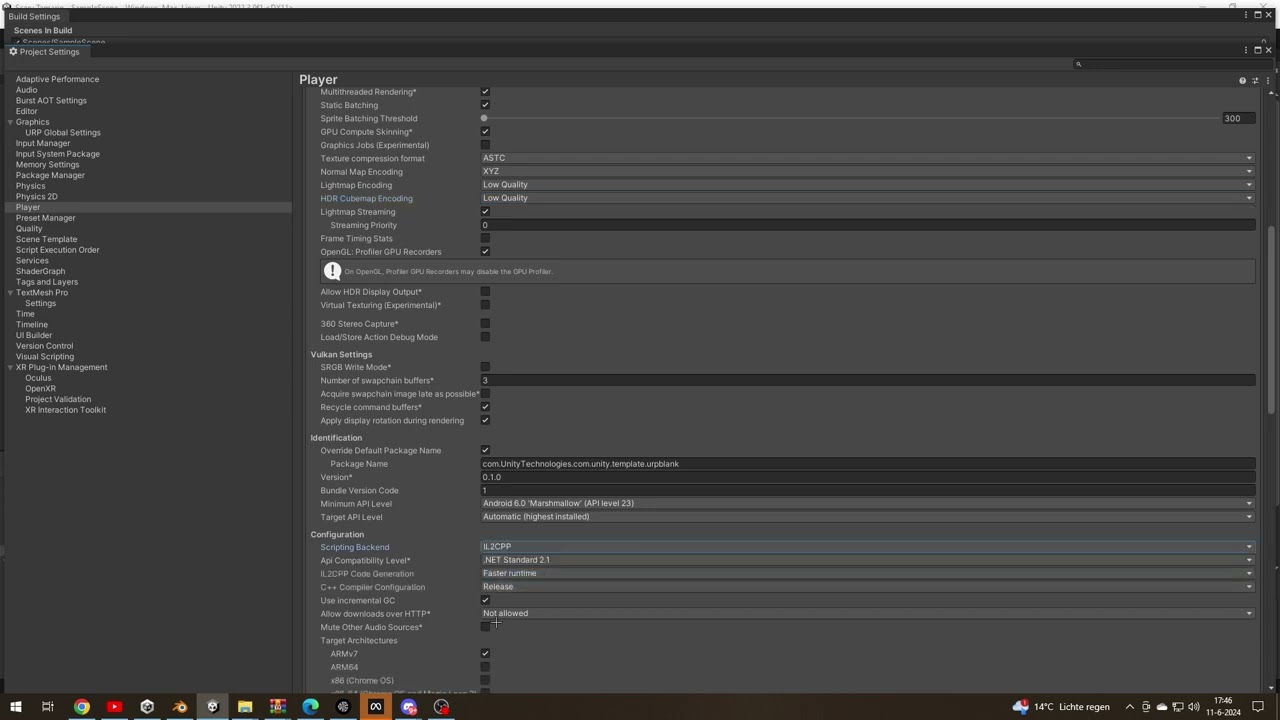1280x720 pixels.
Task: Collapse the Graphics tree section
Action: [x=10, y=122]
